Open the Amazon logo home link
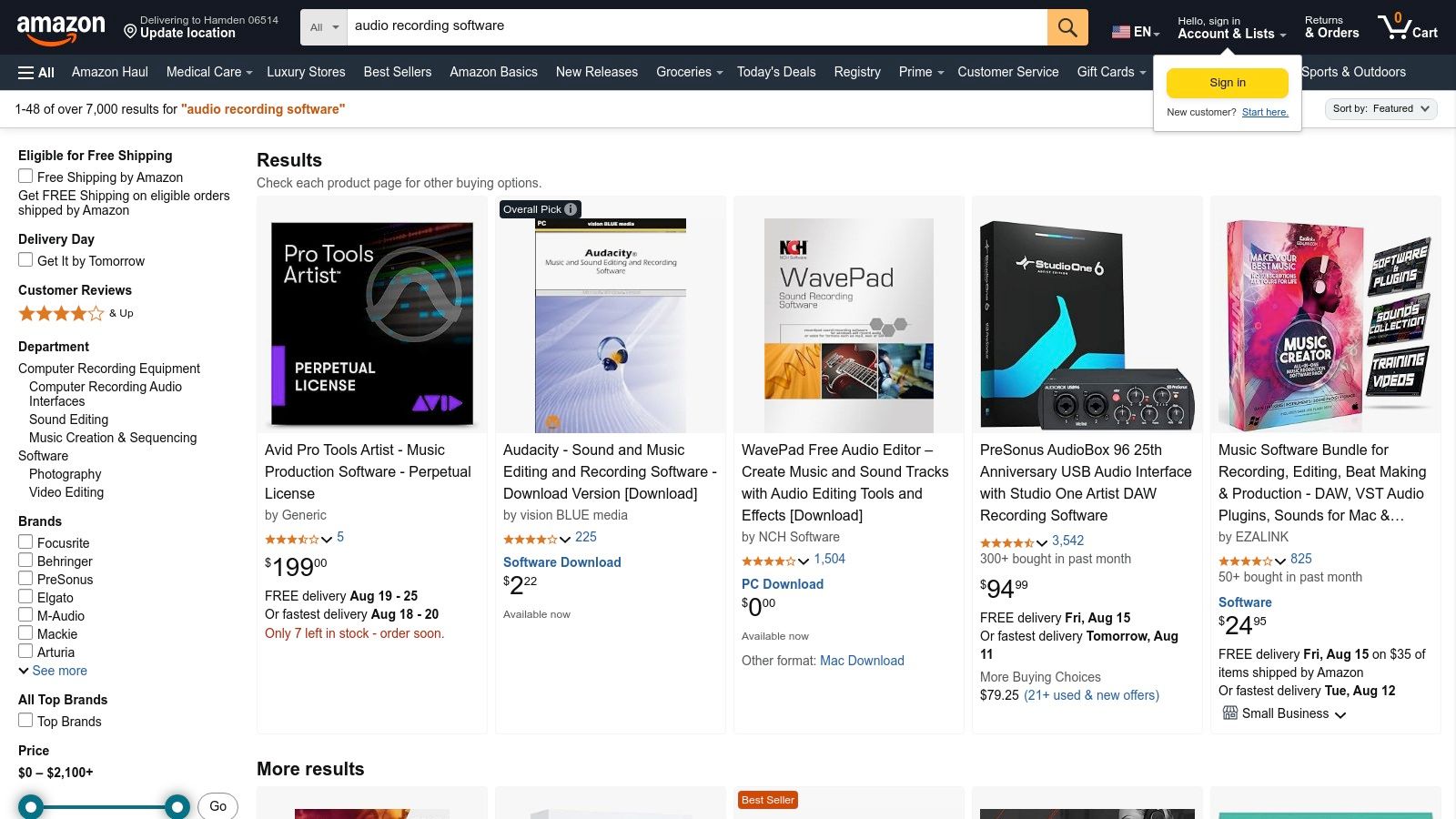Viewport: 1456px width, 819px height. 61,28
